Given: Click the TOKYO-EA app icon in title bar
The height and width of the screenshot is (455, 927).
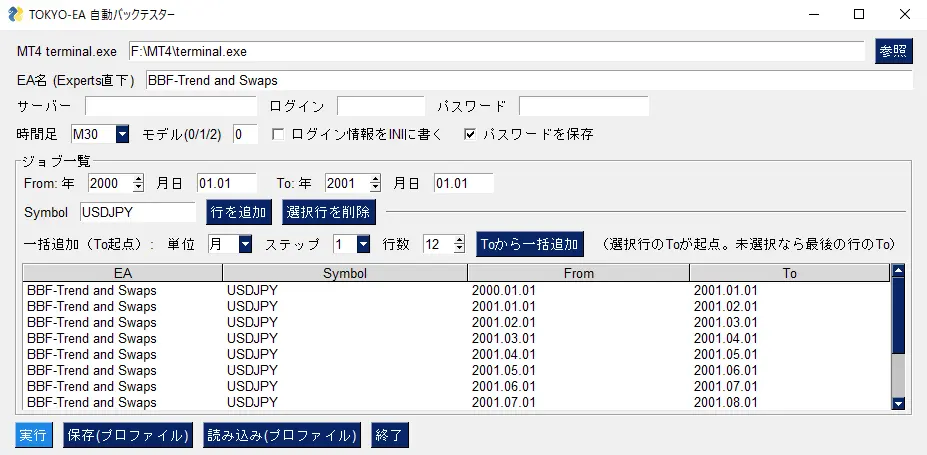Looking at the screenshot, I should point(15,14).
